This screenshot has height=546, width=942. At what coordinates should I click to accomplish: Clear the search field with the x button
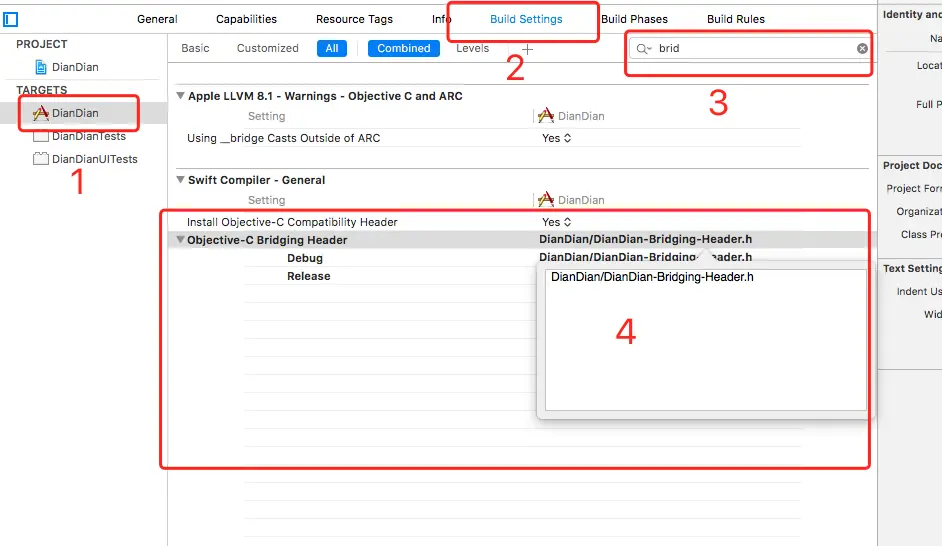pyautogui.click(x=862, y=49)
